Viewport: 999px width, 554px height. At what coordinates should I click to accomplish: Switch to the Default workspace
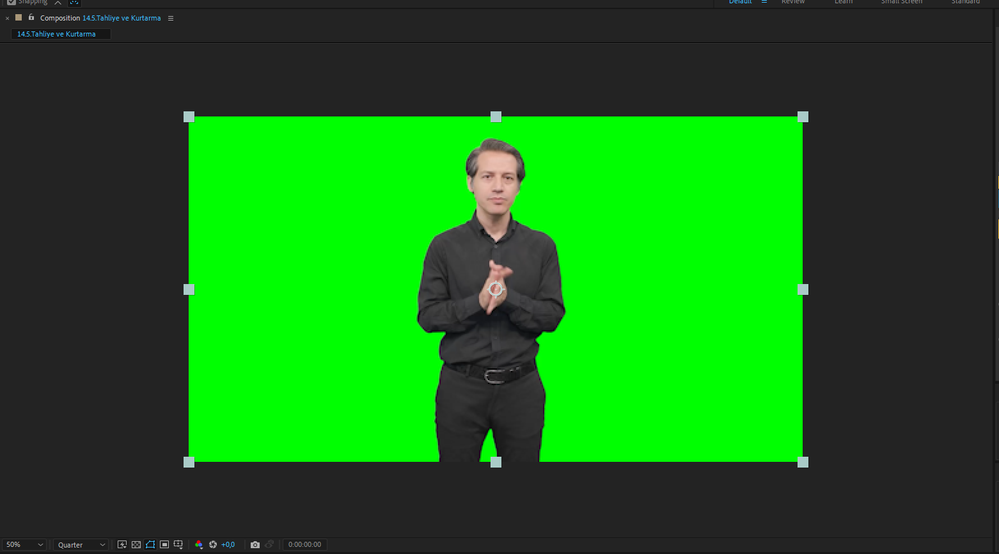click(x=740, y=2)
